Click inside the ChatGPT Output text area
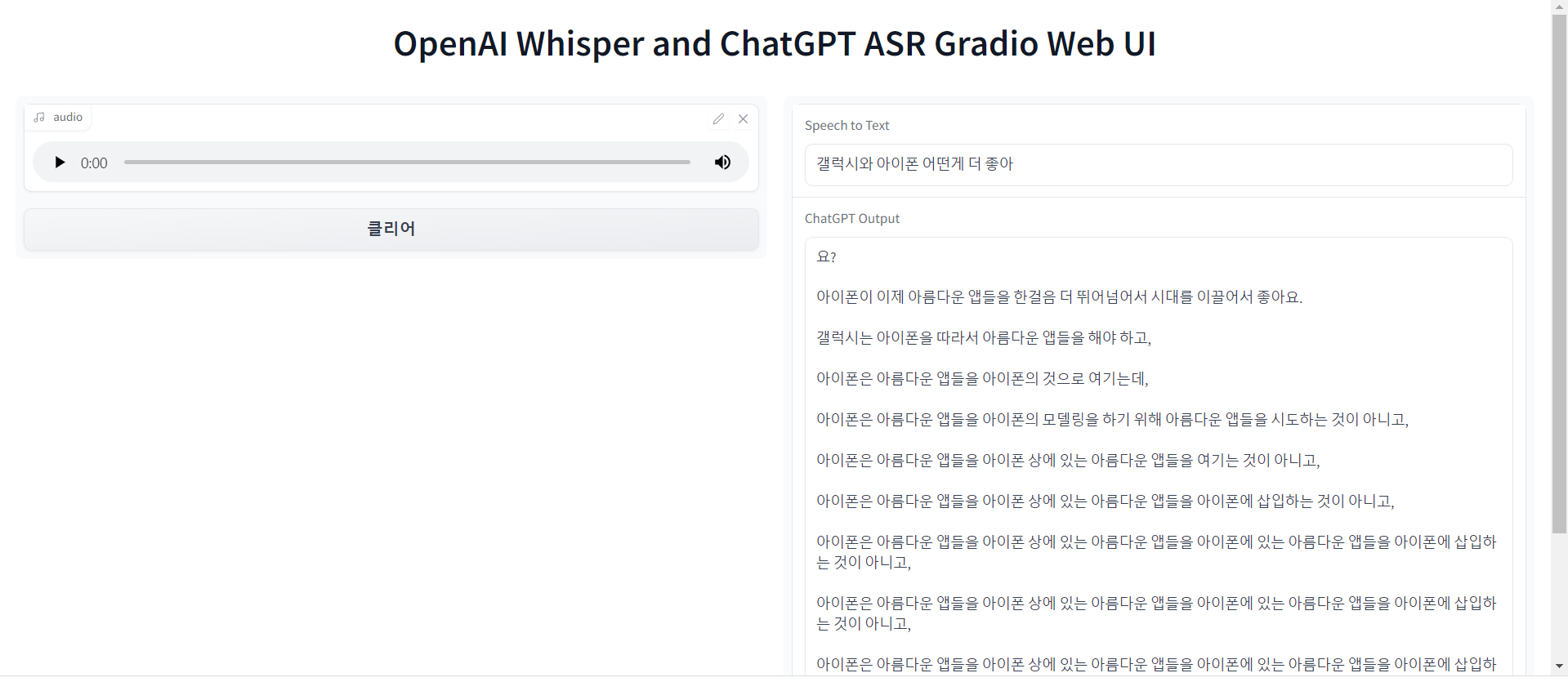Image resolution: width=1568 pixels, height=682 pixels. pyautogui.click(x=1159, y=456)
